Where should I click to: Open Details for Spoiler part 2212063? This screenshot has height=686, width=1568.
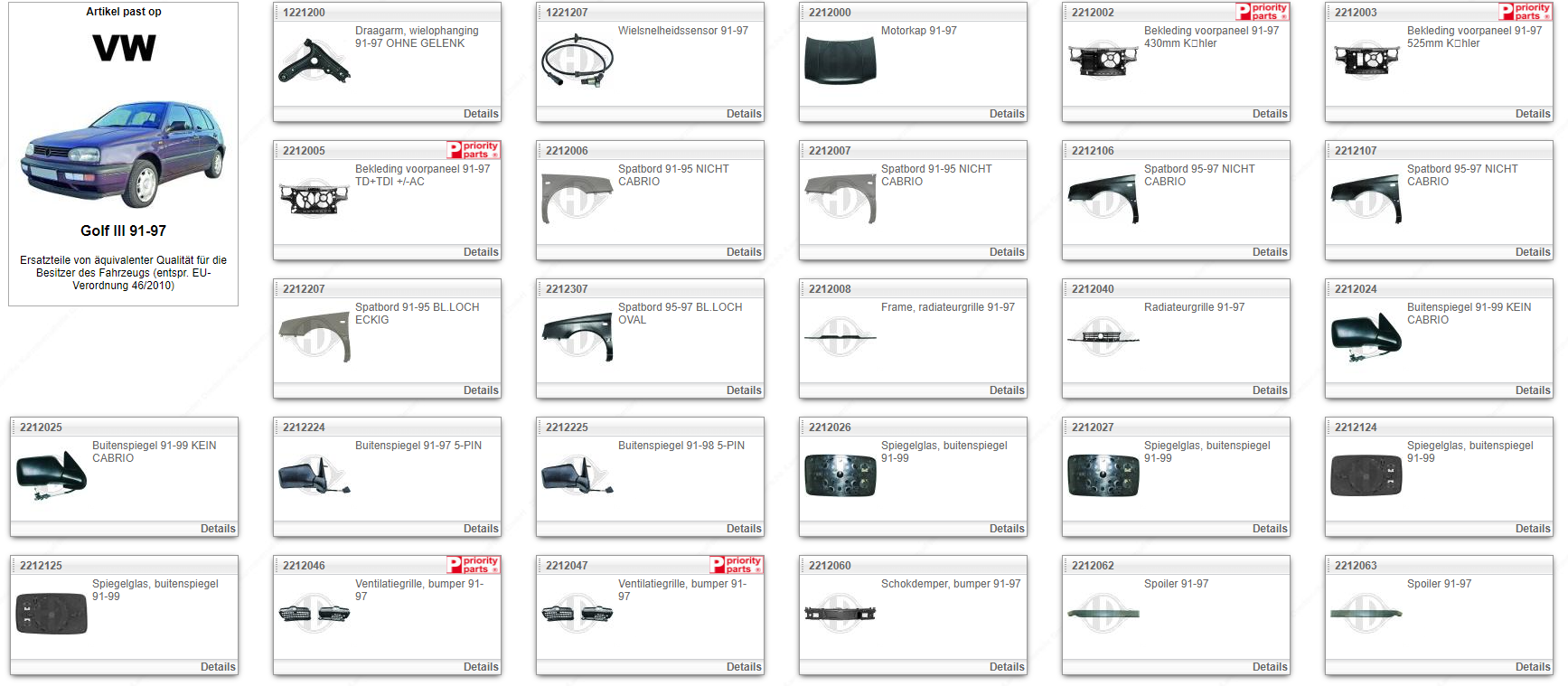pyautogui.click(x=1532, y=667)
